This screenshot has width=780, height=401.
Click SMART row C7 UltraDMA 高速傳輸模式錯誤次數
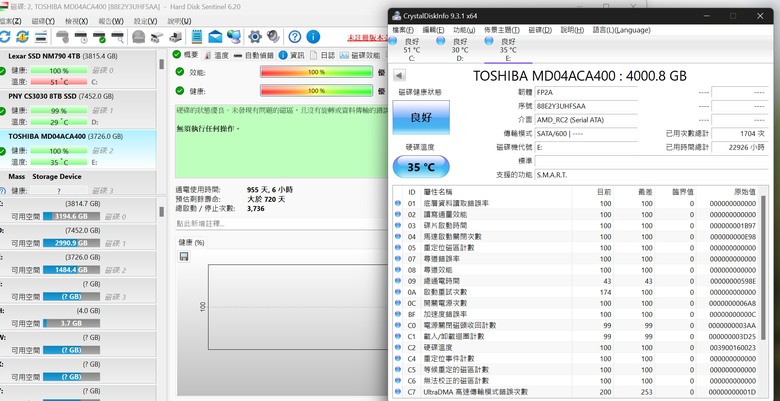(x=576, y=392)
